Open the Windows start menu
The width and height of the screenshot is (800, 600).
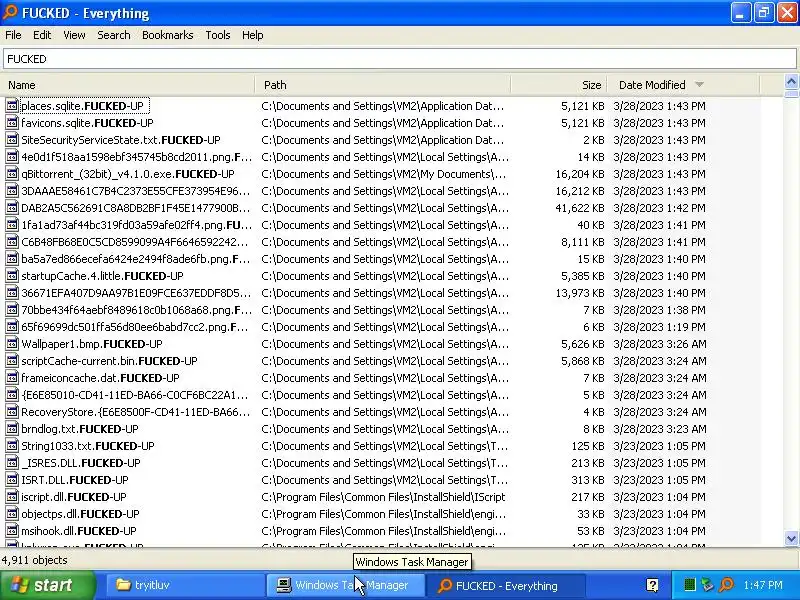[x=48, y=585]
